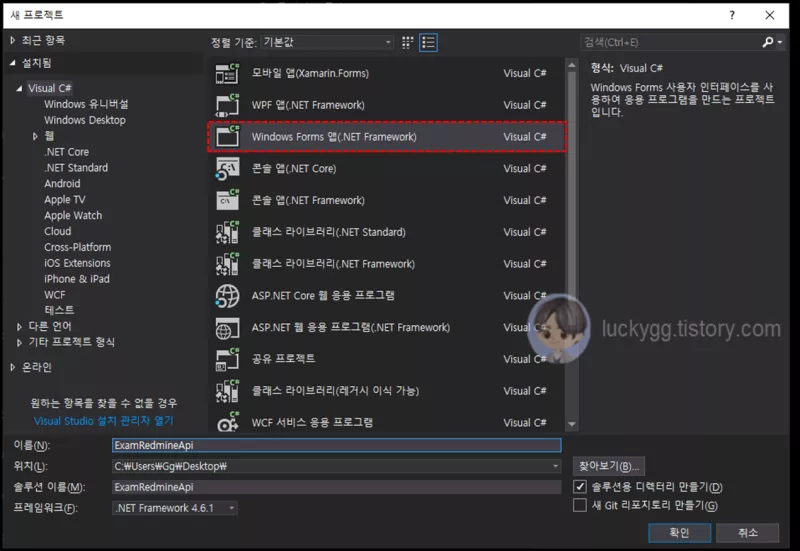Image resolution: width=800 pixels, height=551 pixels.
Task: Click template list scrollbar up arrow
Action: coord(571,65)
